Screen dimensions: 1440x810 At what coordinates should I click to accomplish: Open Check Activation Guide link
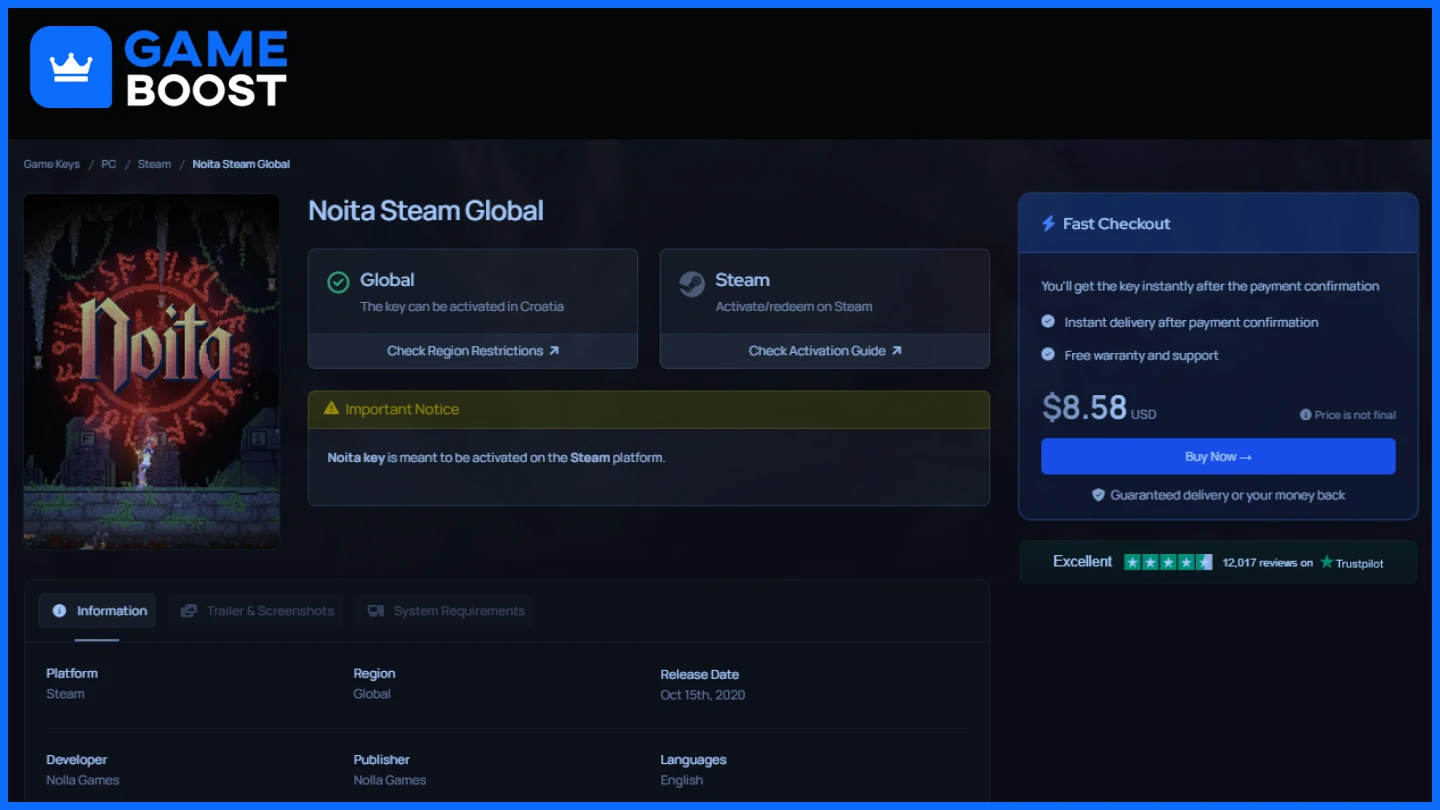825,351
